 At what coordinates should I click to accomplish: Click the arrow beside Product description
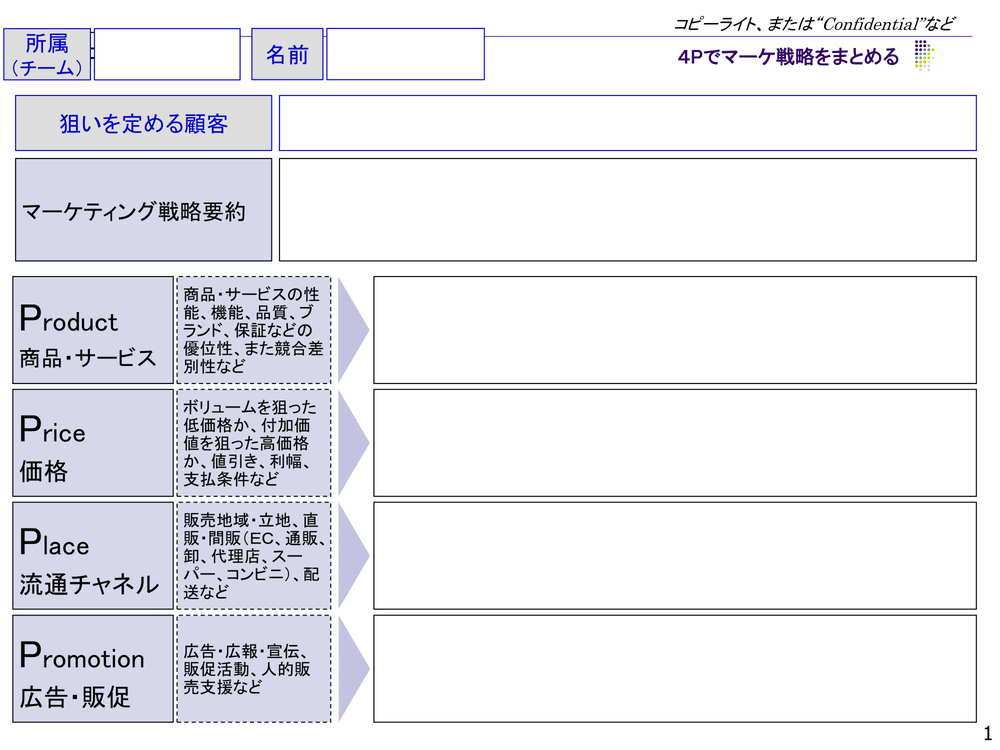[x=351, y=329]
